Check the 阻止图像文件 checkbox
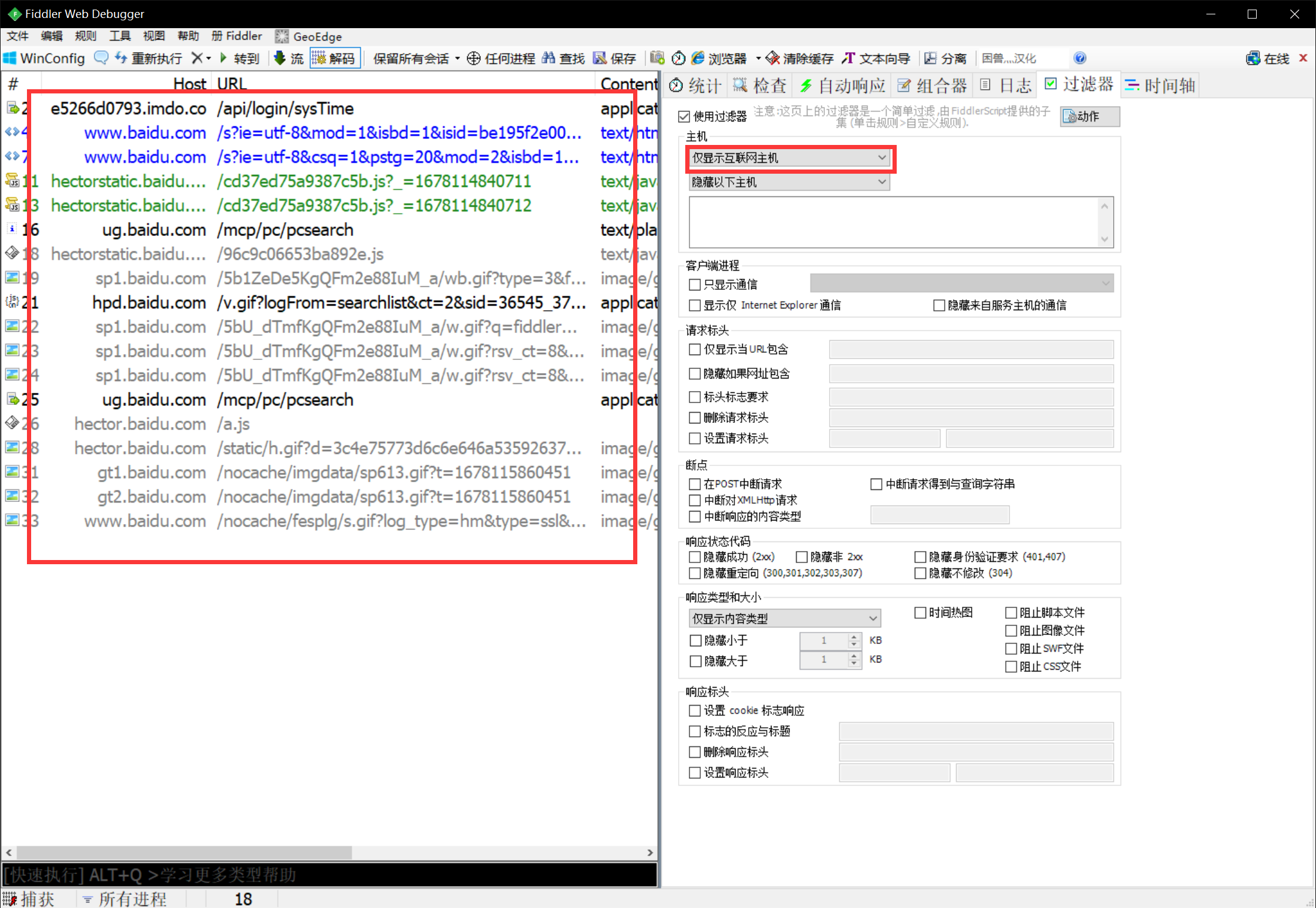This screenshot has width=1316, height=908. (1011, 631)
